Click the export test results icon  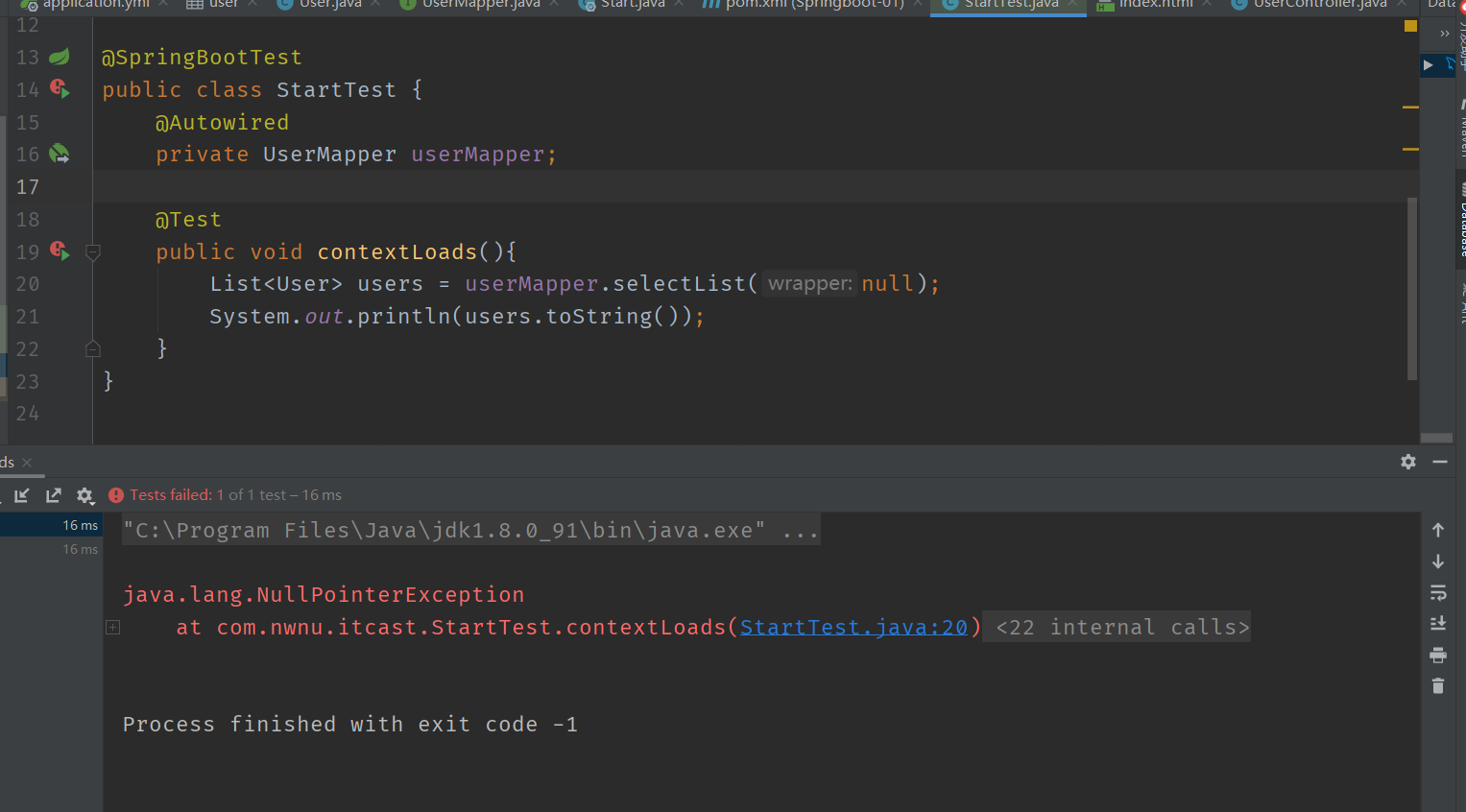[54, 495]
